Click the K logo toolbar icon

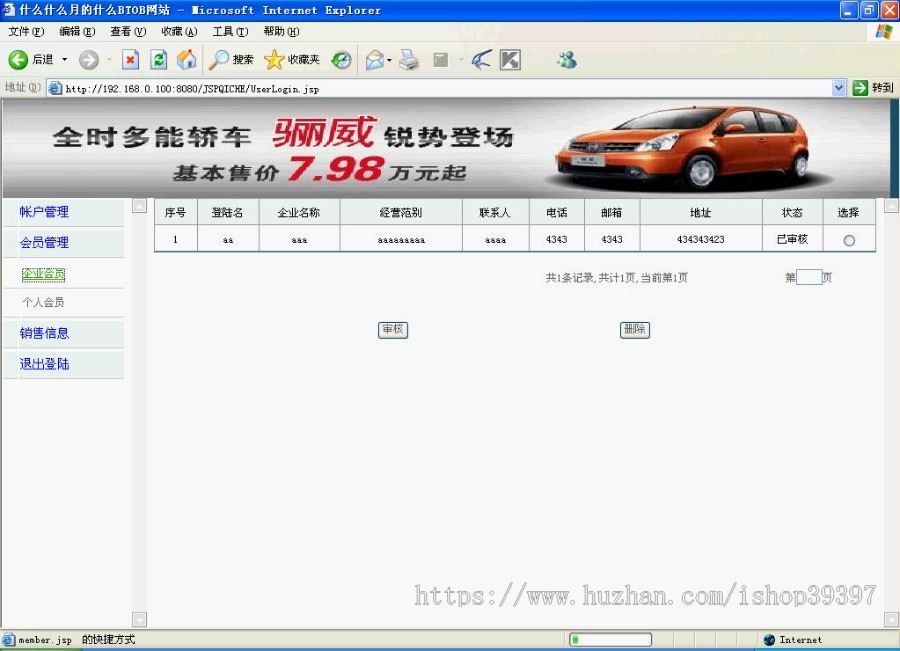point(510,60)
